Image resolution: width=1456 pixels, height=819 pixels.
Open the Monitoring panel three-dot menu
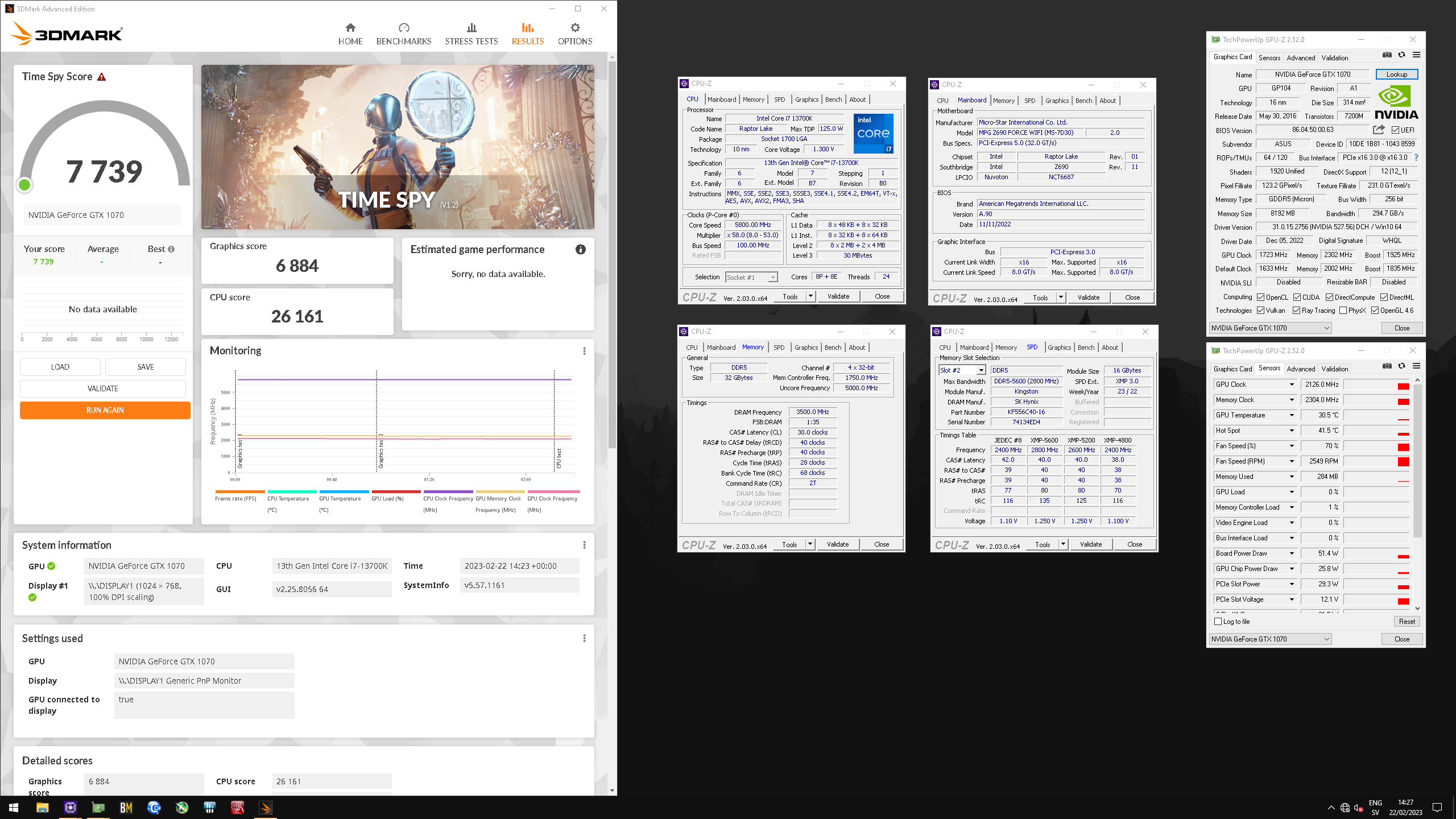tap(584, 351)
